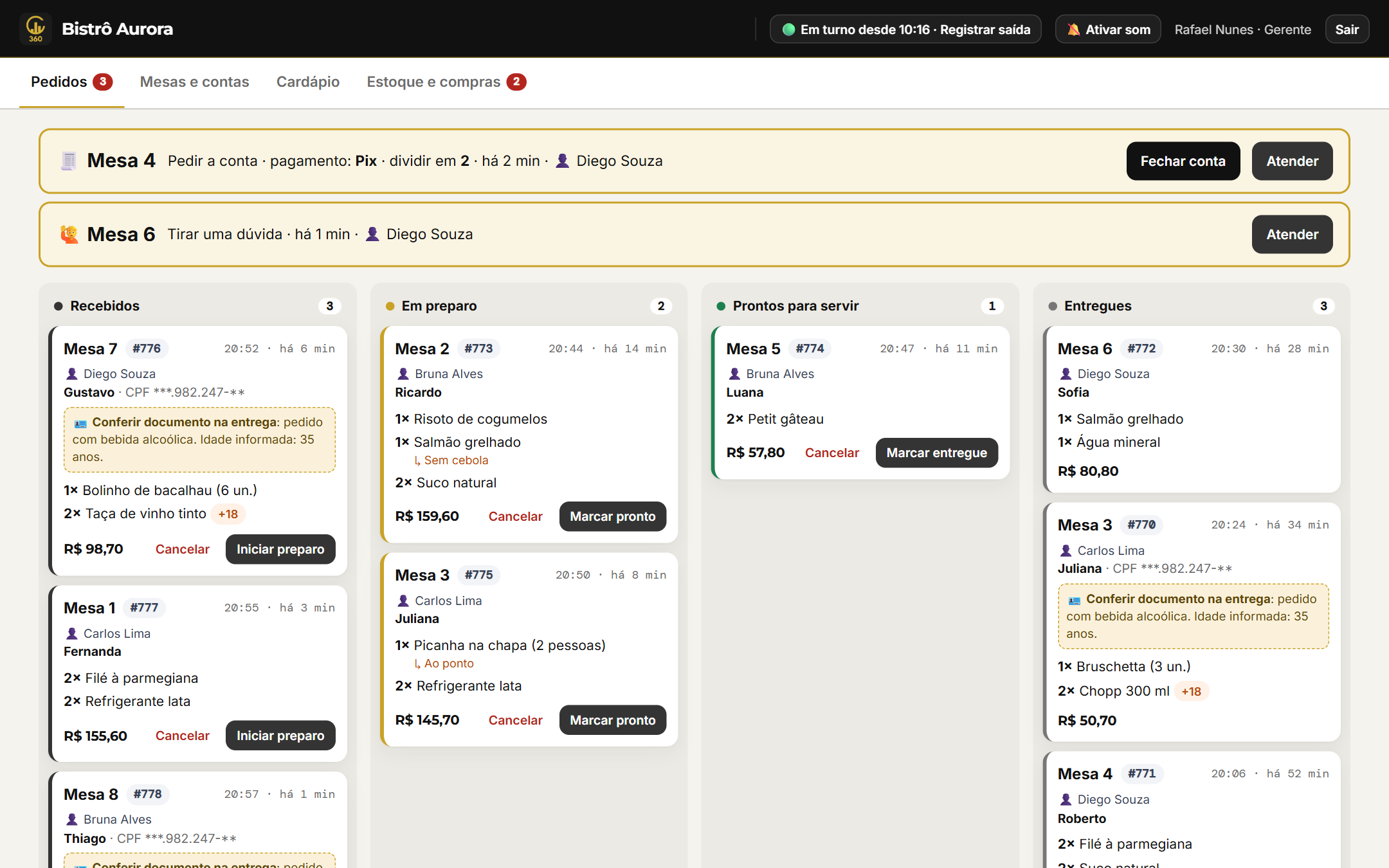Click the +18 badge next to Chopp 300 ml
Screen dimensions: 1389x868
click(x=1191, y=691)
